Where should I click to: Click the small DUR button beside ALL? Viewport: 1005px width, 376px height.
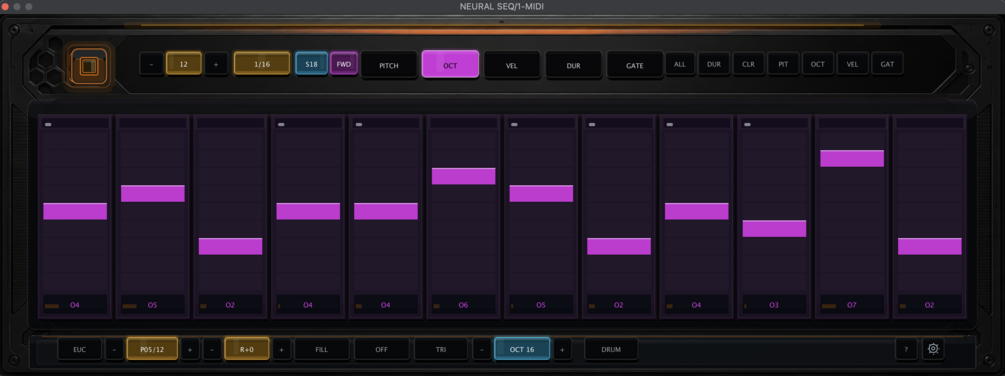point(714,64)
